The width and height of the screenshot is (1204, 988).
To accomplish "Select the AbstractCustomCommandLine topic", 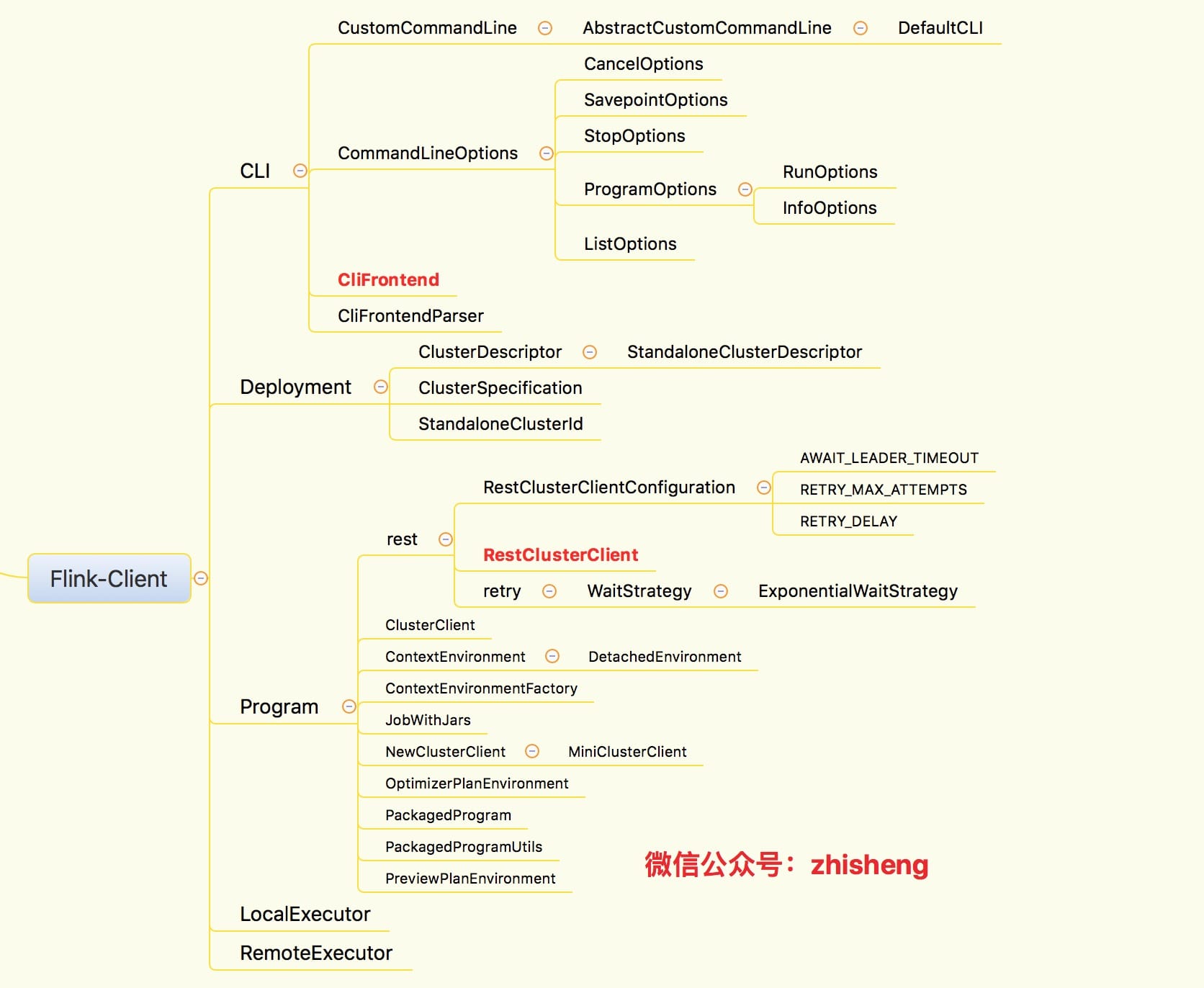I will click(707, 28).
